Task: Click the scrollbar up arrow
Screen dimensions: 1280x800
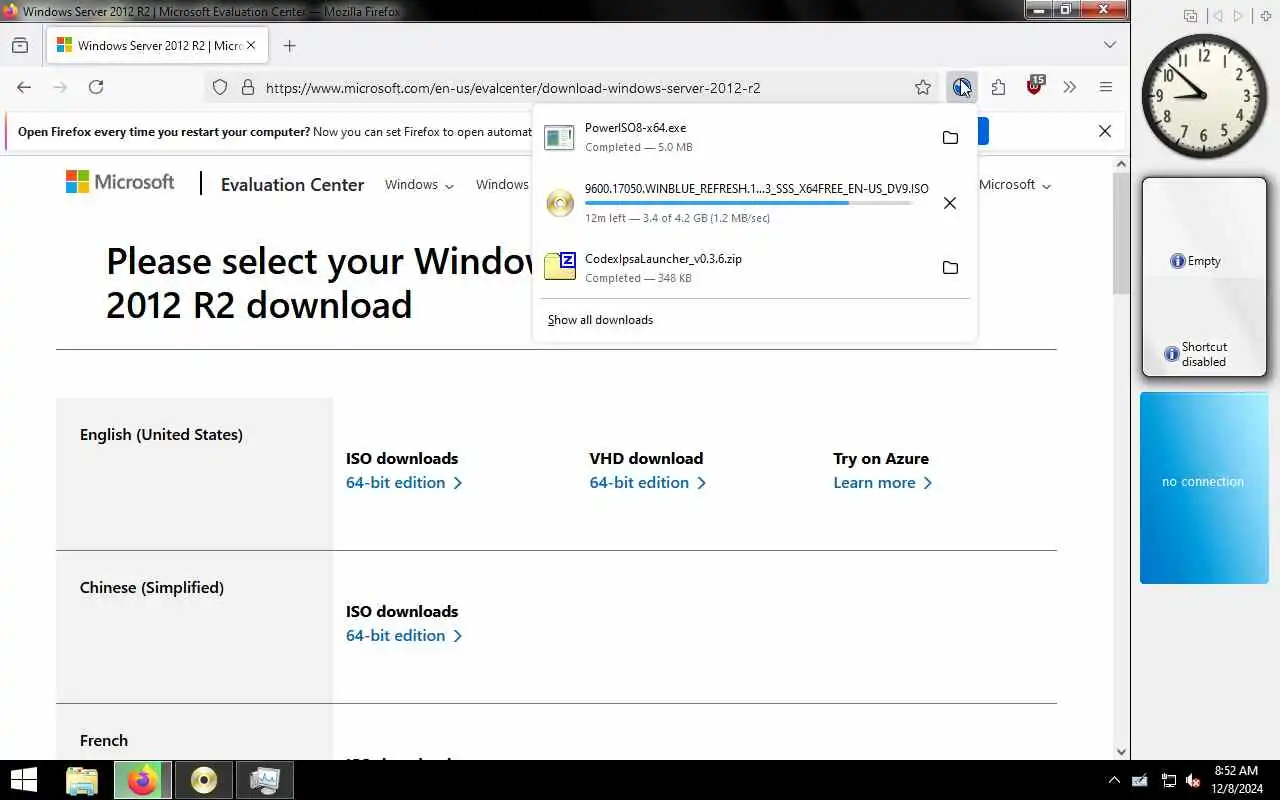Action: [x=1121, y=164]
